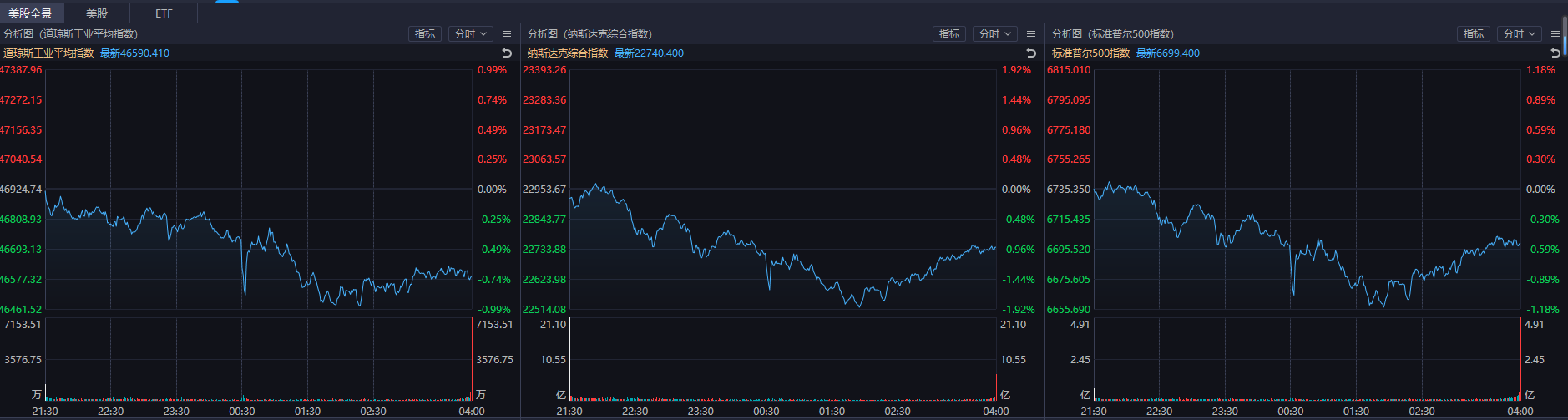Screen dimensions: 1568x420
Task: Click title 分析图 (纳斯达克综合指数)
Action: tap(589, 33)
